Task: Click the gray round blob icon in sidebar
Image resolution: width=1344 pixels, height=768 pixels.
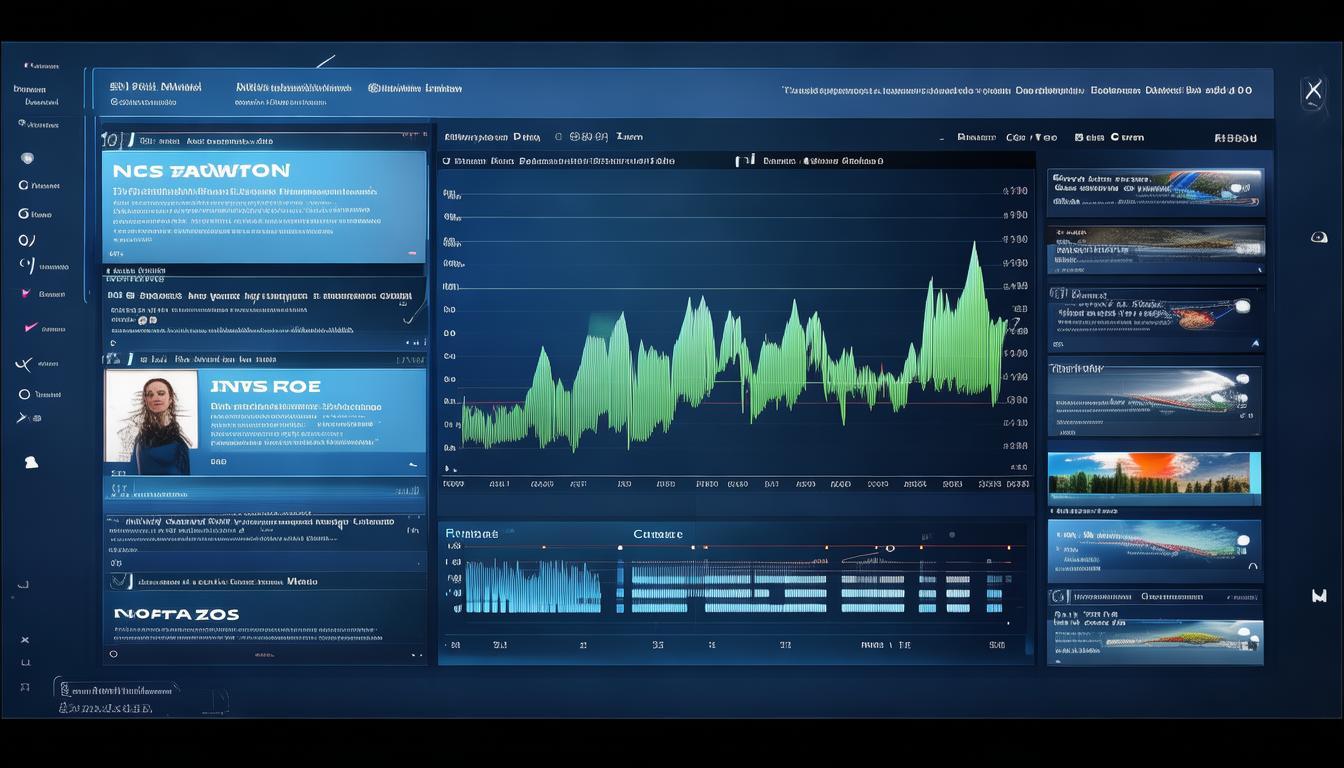Action: point(27,158)
